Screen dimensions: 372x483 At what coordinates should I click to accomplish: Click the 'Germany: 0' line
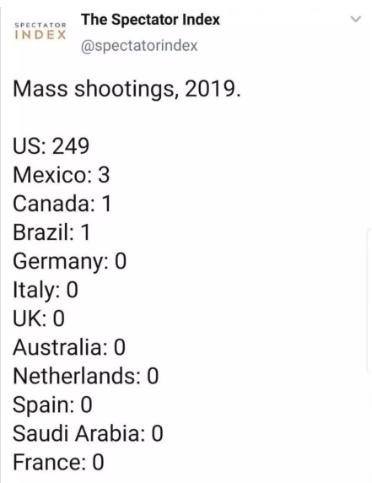point(70,261)
